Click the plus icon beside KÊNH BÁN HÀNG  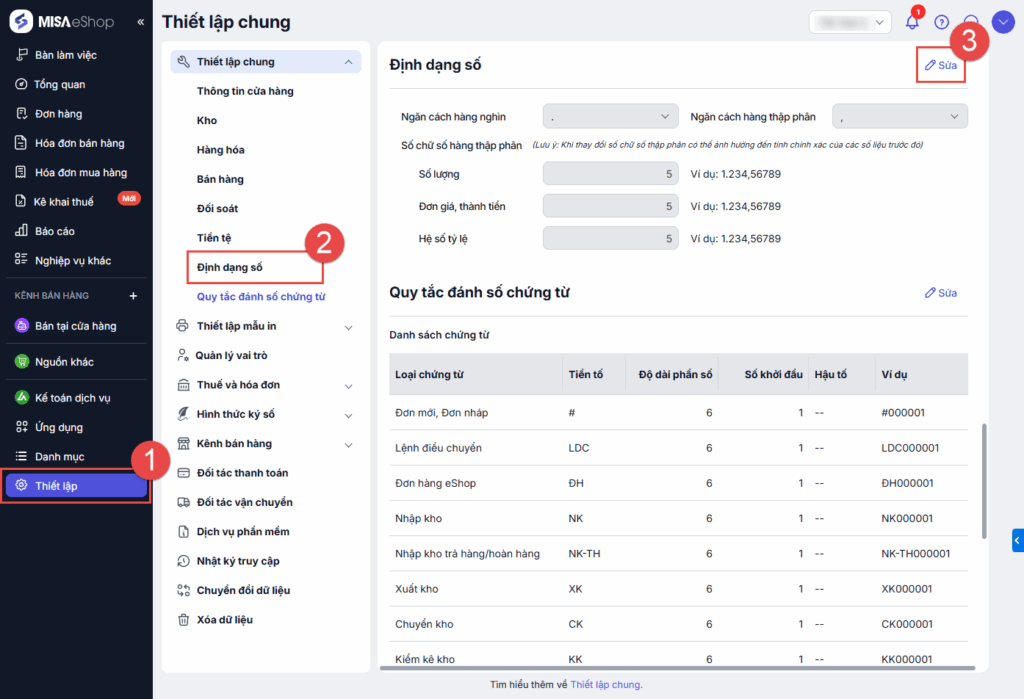click(x=133, y=296)
